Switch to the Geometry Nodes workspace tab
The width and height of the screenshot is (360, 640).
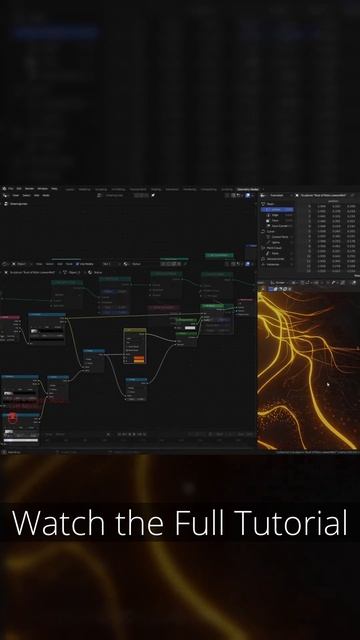pos(248,189)
